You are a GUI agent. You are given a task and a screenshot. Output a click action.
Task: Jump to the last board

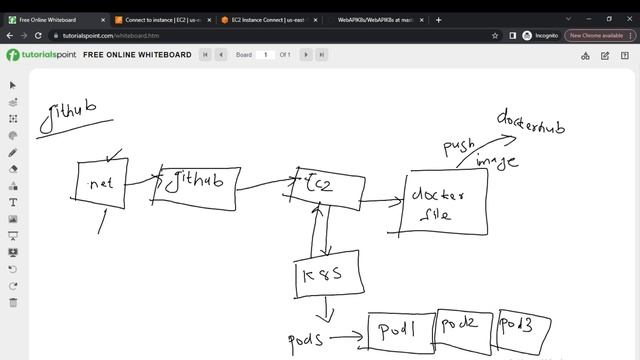pyautogui.click(x=322, y=55)
